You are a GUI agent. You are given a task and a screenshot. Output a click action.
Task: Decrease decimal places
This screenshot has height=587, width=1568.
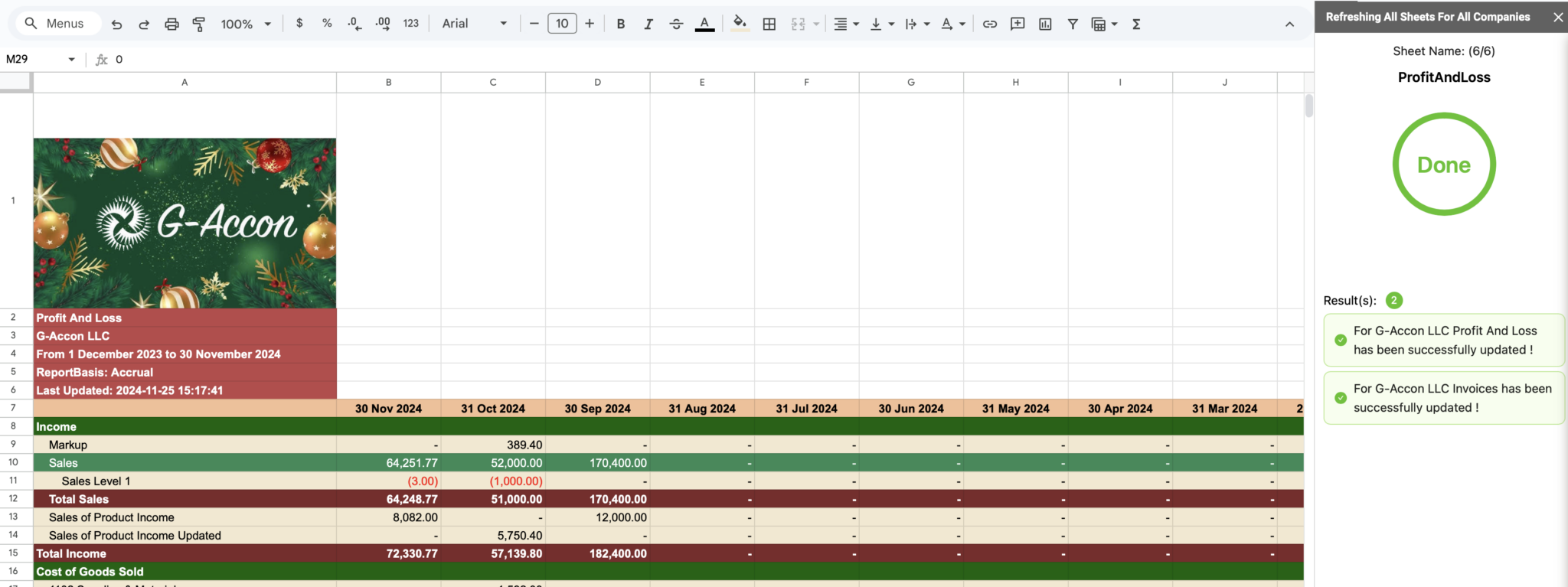(x=354, y=24)
